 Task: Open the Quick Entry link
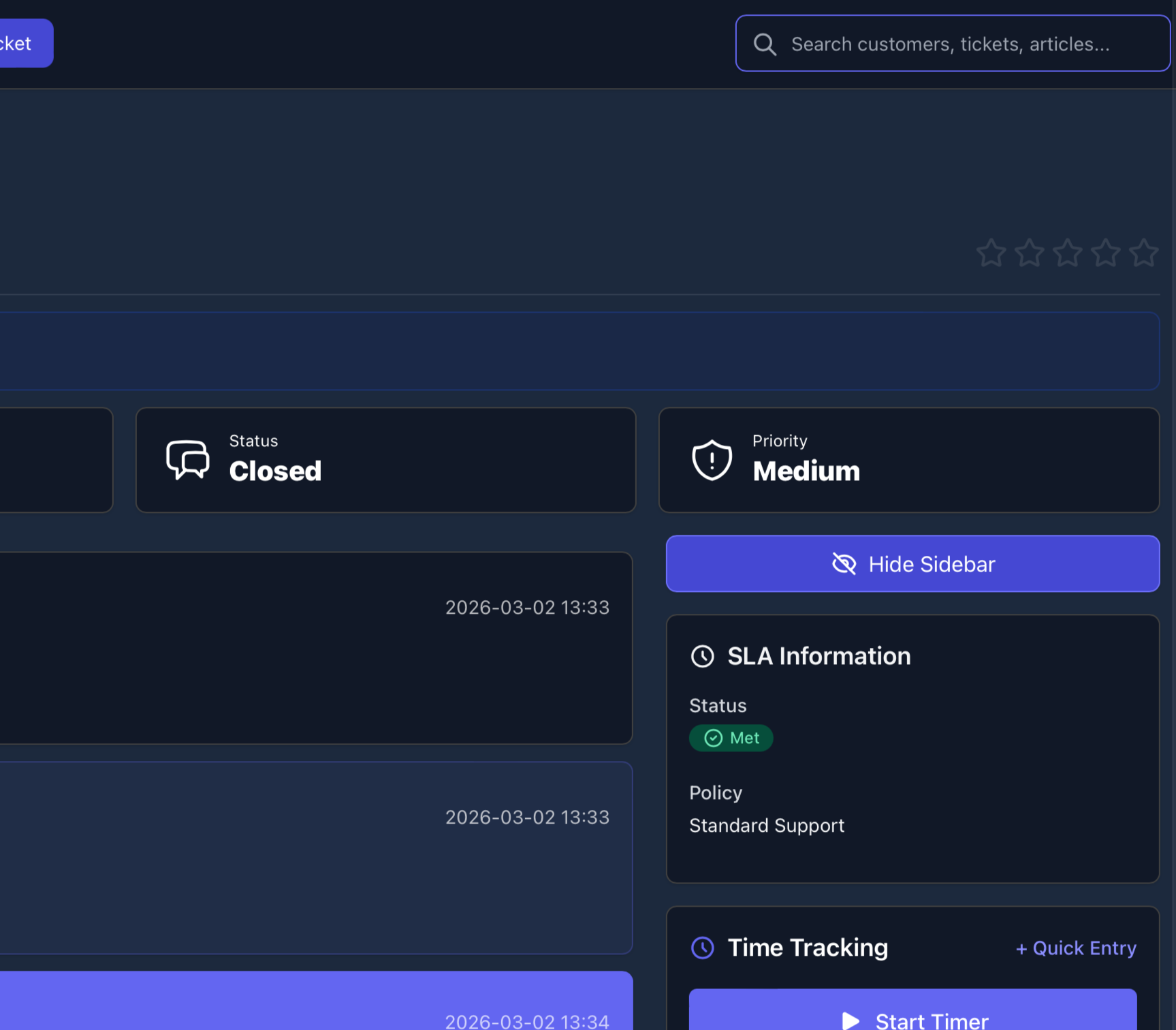(1076, 948)
